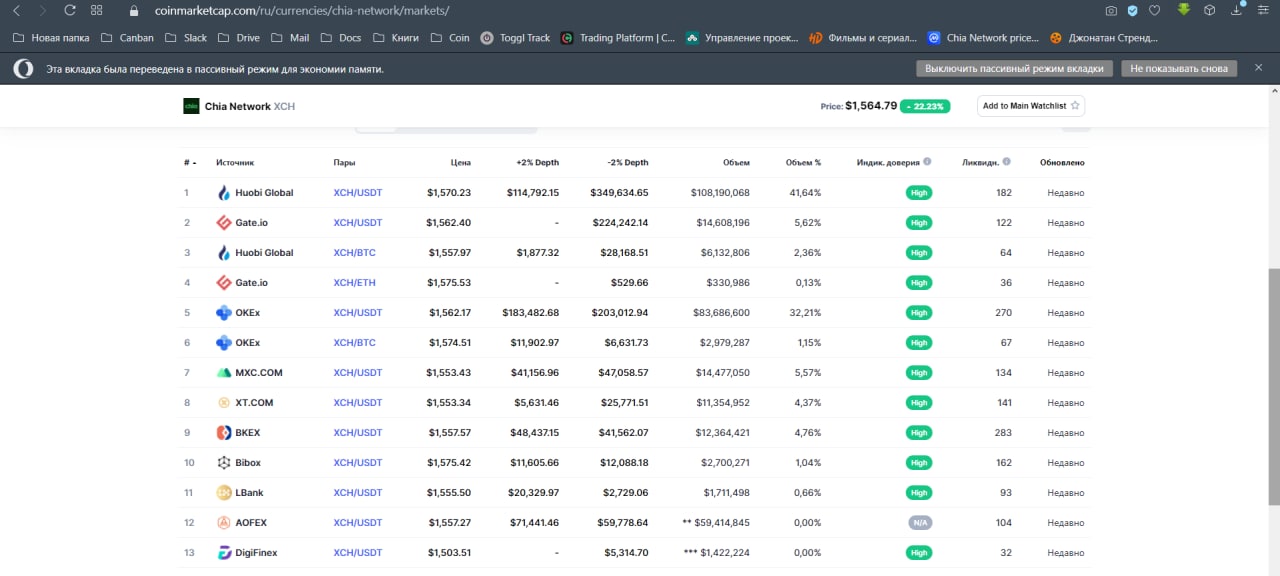Click the $1,503.51 price in DigiFinex row
Screen dimensions: 1280x576
[449, 553]
